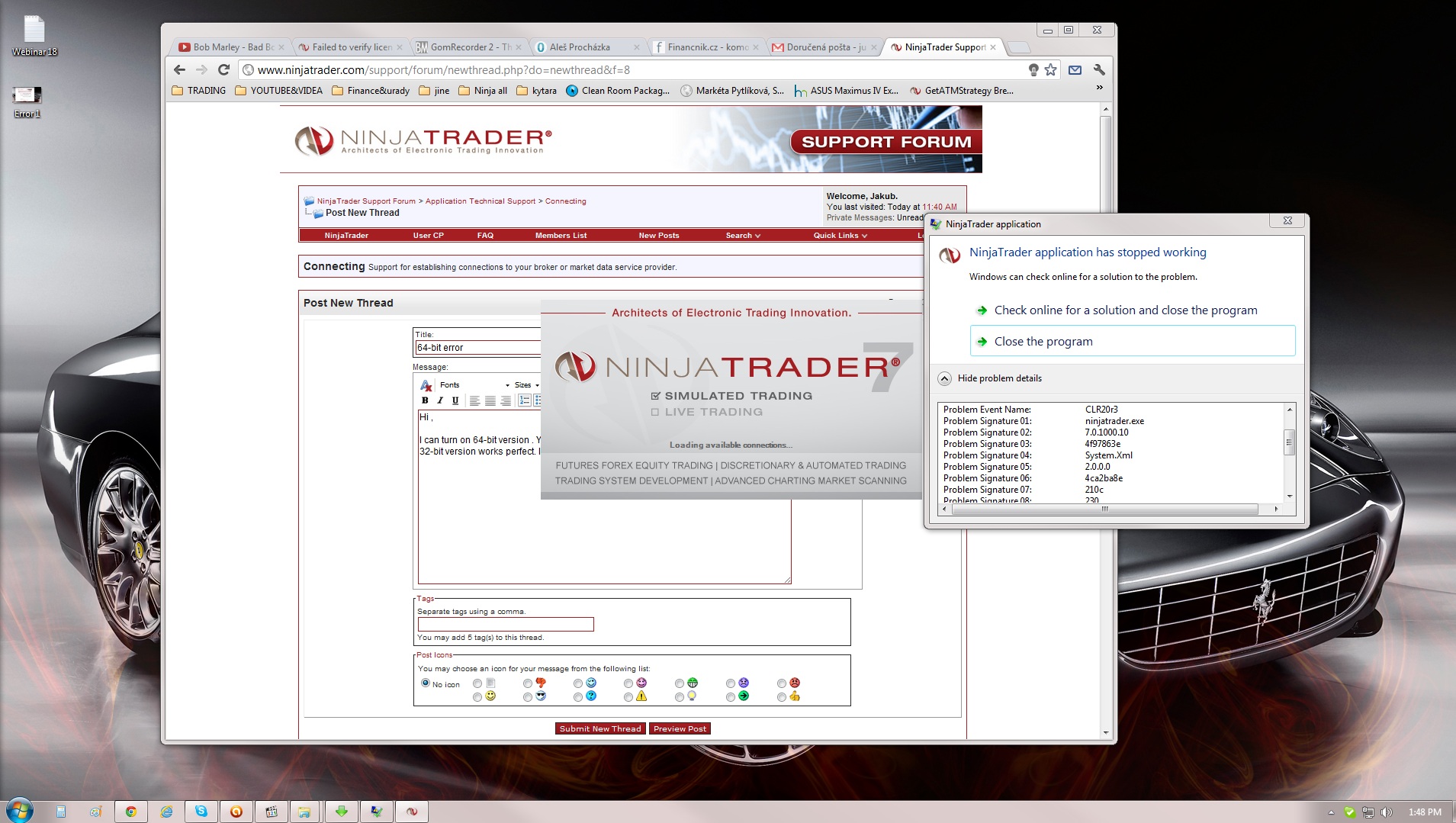The height and width of the screenshot is (823, 1456).
Task: Click the Submit New Thread button
Action: click(x=600, y=729)
